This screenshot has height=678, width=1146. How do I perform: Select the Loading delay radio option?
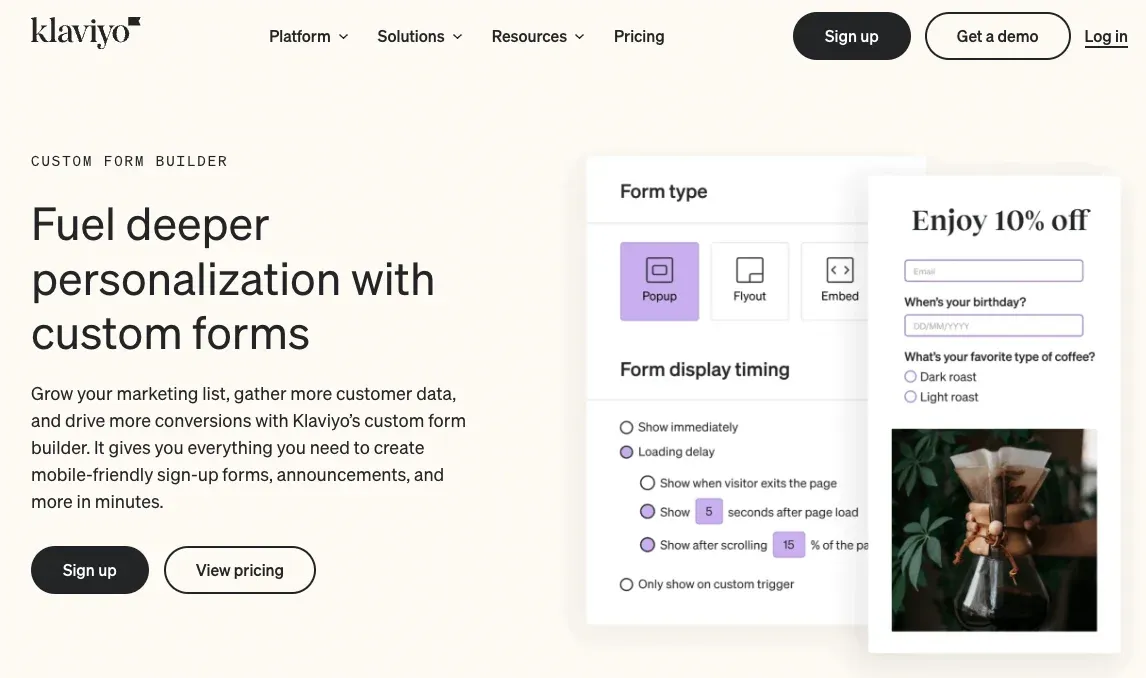[x=626, y=452]
